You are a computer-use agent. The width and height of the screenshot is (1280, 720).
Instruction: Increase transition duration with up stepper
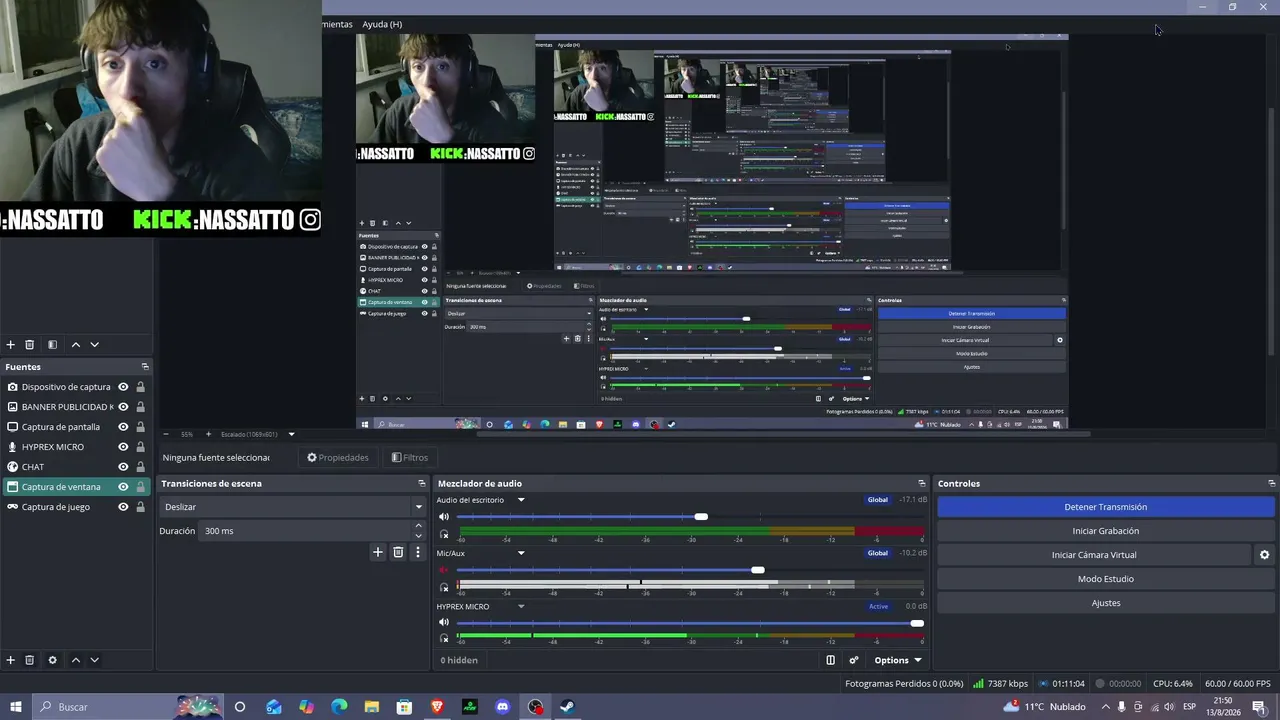419,527
